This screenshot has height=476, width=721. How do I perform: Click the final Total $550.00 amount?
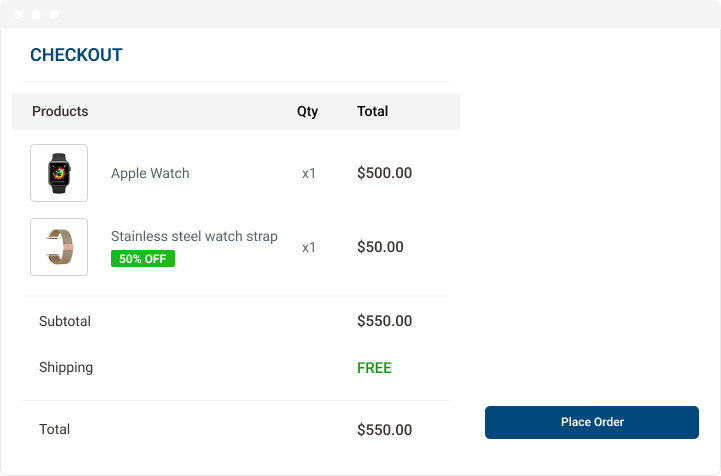pyautogui.click(x=384, y=430)
